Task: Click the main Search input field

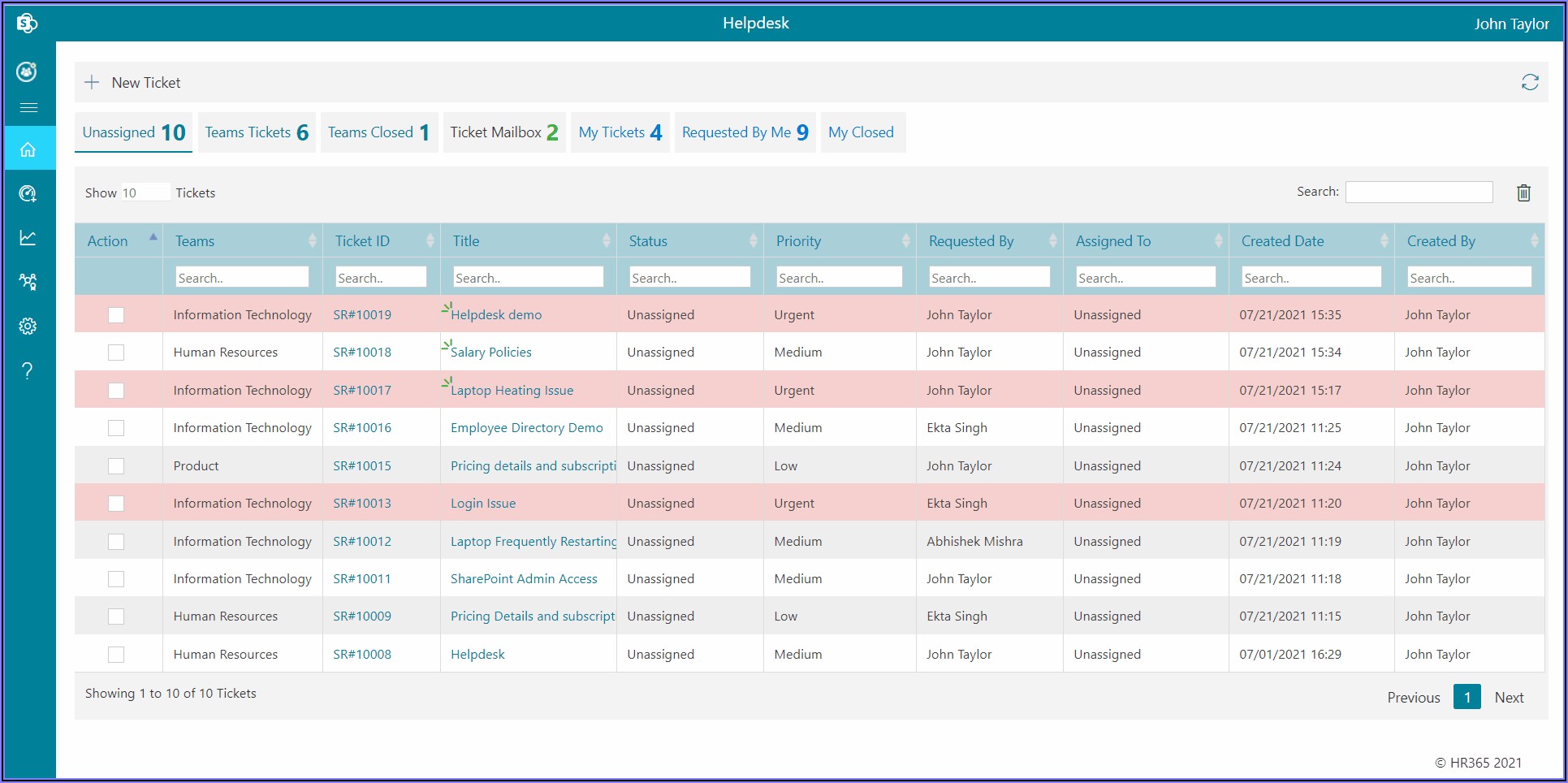Action: (x=1419, y=192)
